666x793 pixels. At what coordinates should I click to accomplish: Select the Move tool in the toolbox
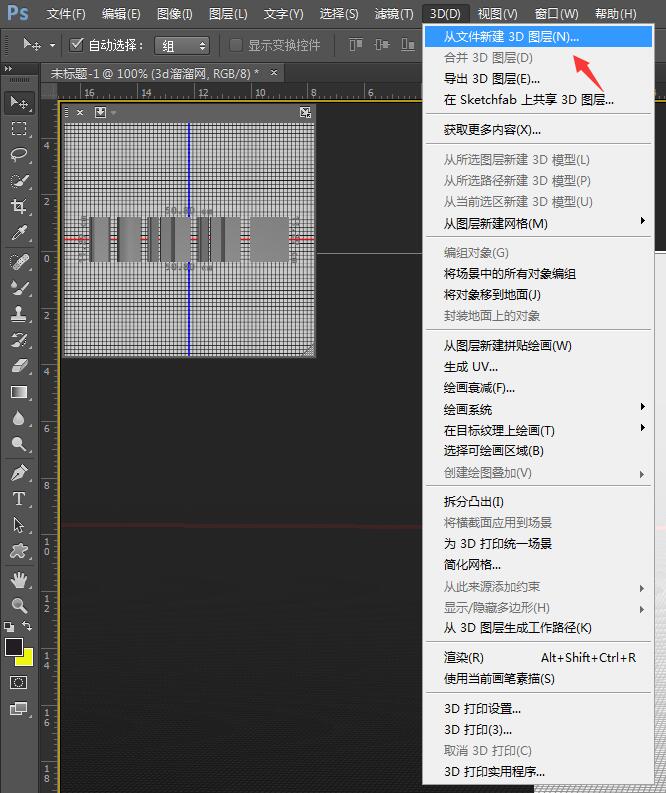[19, 103]
